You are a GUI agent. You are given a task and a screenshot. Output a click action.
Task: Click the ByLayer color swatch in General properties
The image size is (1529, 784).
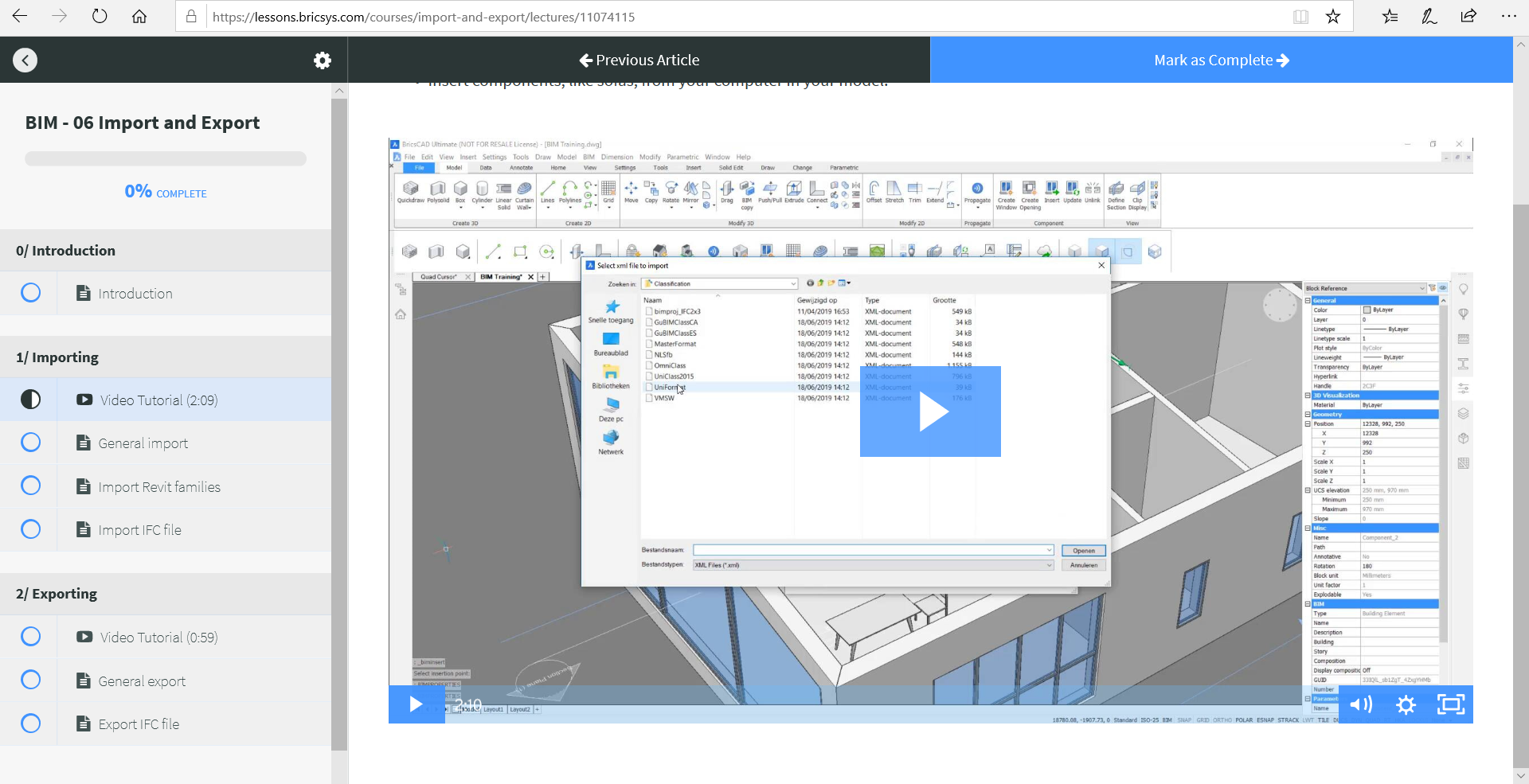tap(1367, 310)
